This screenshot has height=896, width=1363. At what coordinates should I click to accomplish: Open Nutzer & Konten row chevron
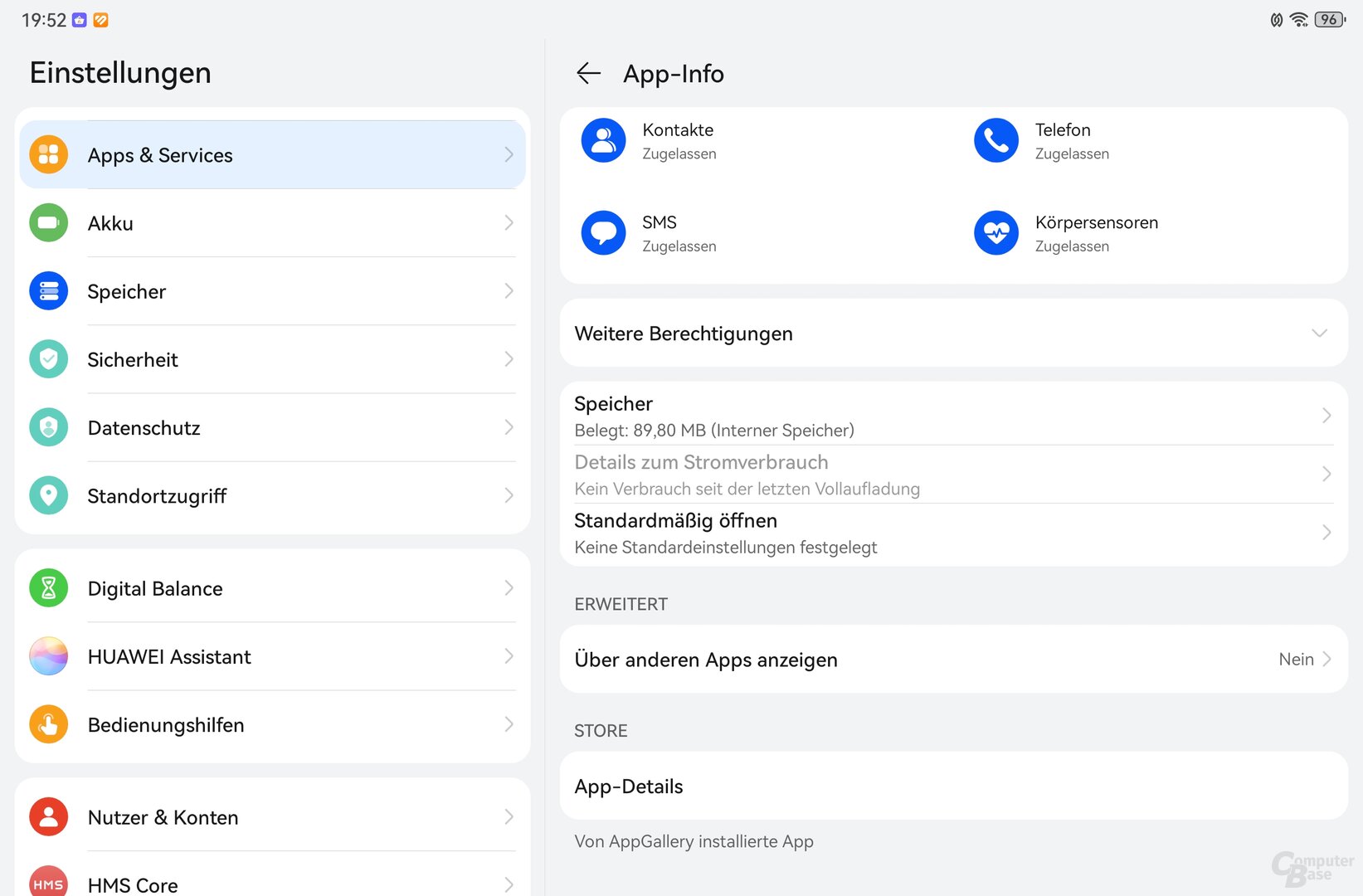(x=509, y=817)
